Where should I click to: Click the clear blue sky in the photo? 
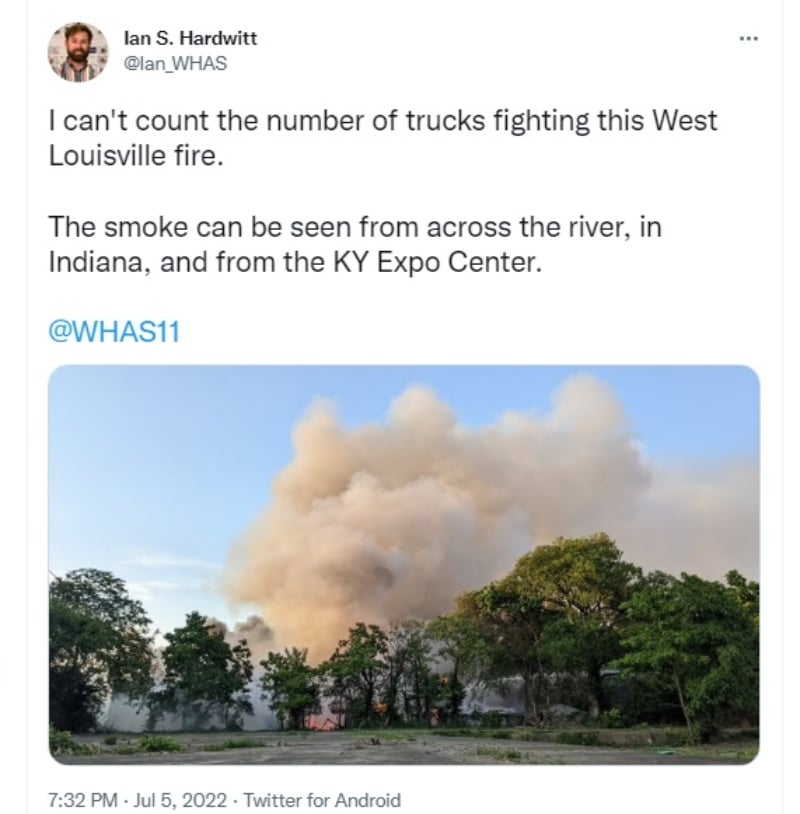pos(156,467)
